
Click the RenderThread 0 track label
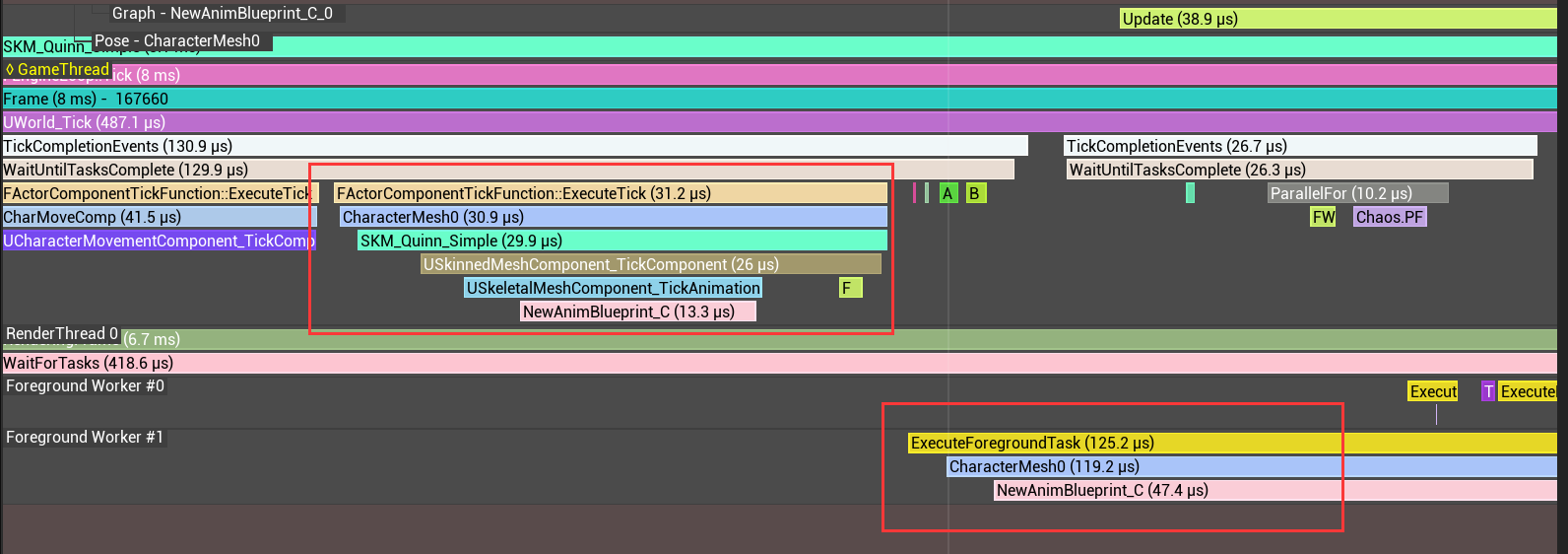tap(61, 334)
